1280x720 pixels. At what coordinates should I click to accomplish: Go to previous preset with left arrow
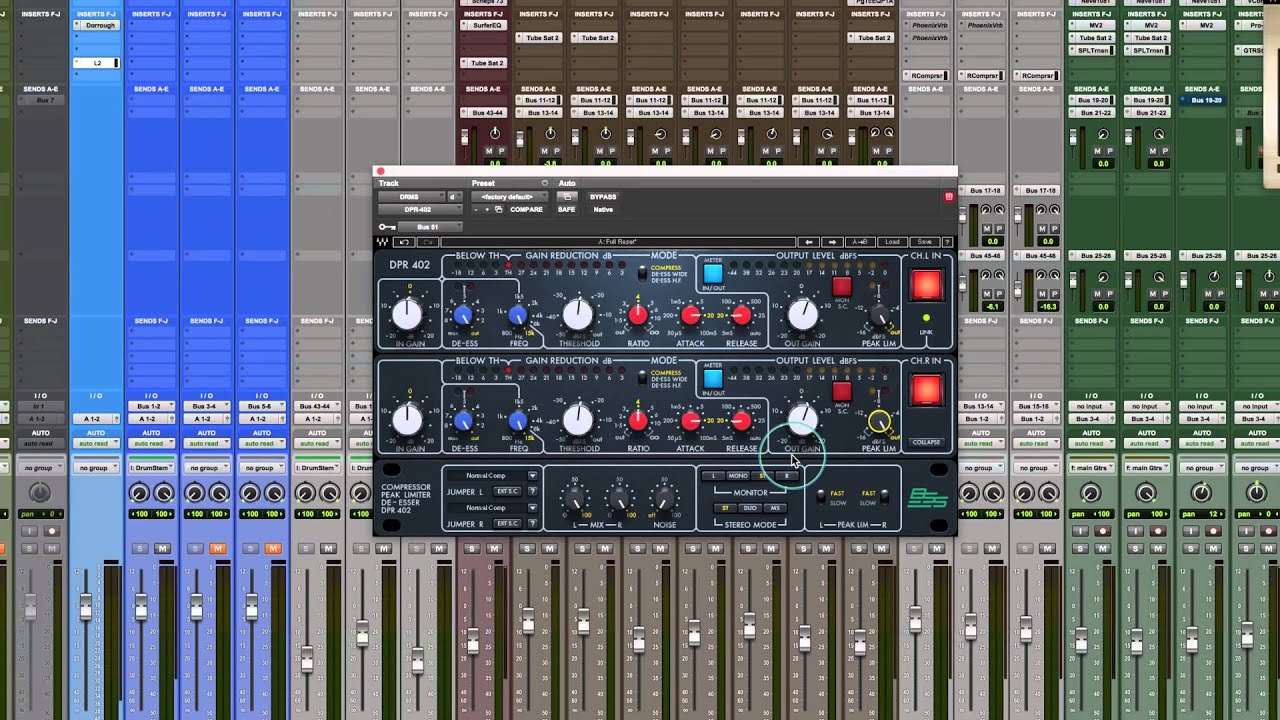810,242
